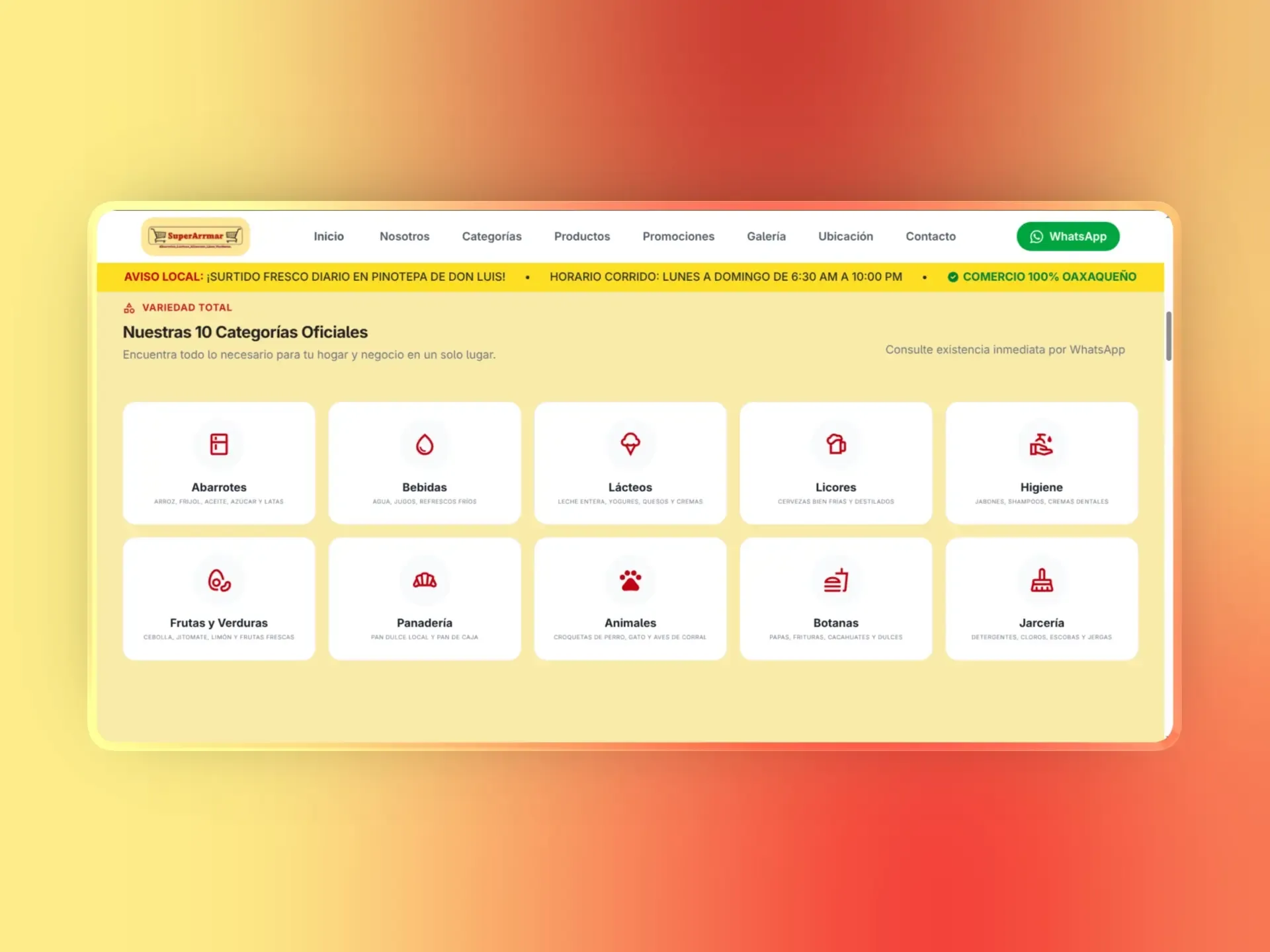Click the Frutas y Verduras title
This screenshot has height=952, width=1270.
(219, 623)
